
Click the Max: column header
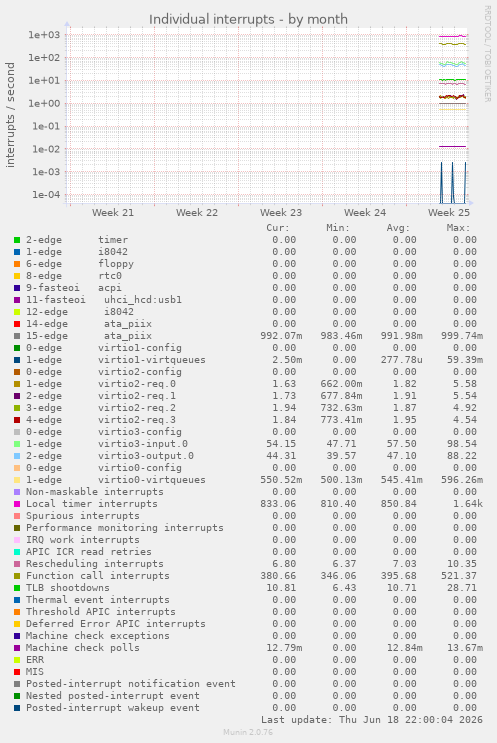click(x=458, y=228)
